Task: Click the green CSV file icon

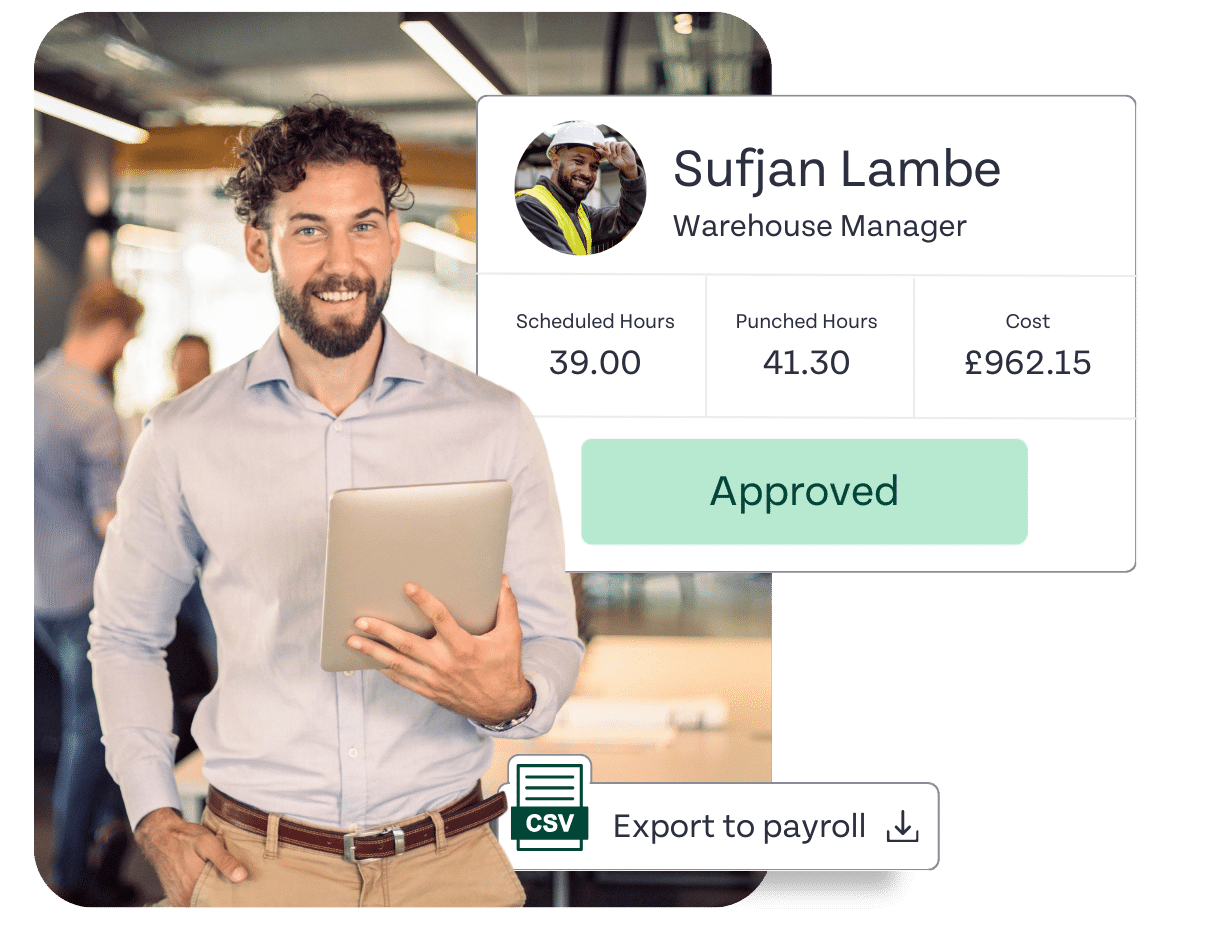Action: (x=548, y=806)
